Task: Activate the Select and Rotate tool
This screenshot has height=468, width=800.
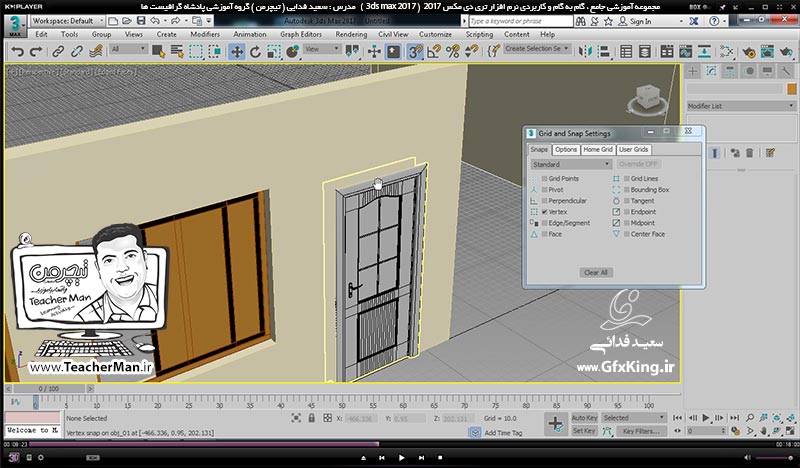Action: [x=255, y=52]
